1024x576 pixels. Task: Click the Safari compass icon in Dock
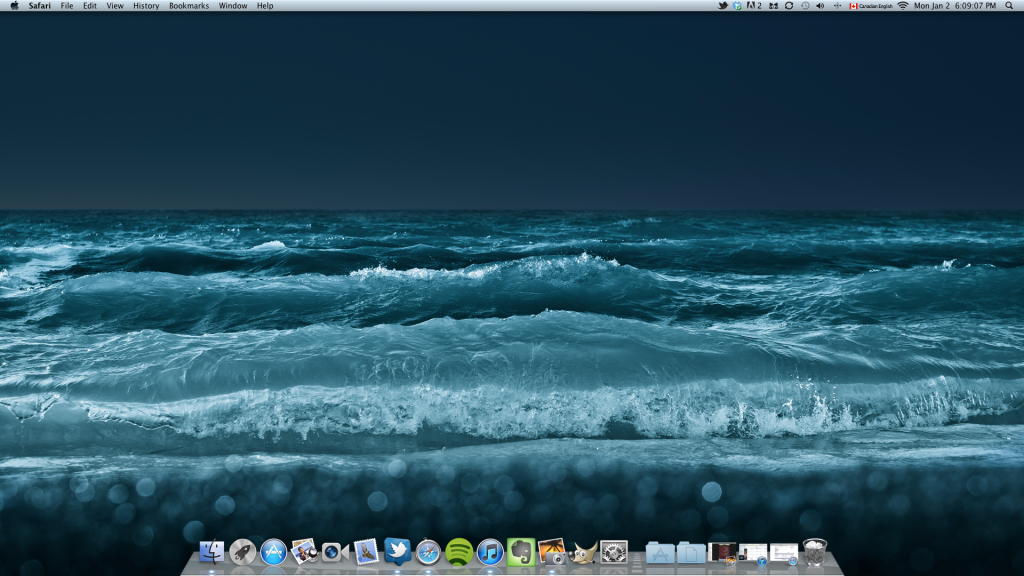click(428, 552)
